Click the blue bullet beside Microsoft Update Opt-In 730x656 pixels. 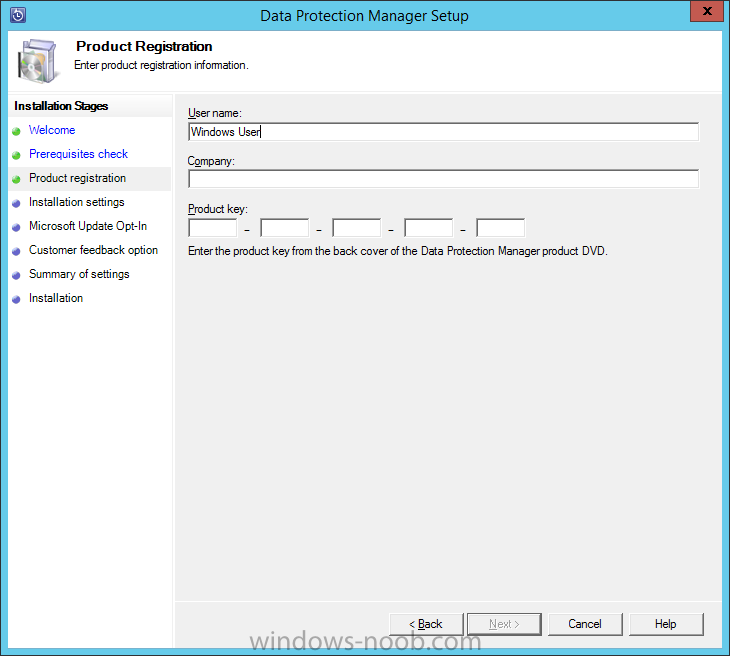tap(16, 227)
